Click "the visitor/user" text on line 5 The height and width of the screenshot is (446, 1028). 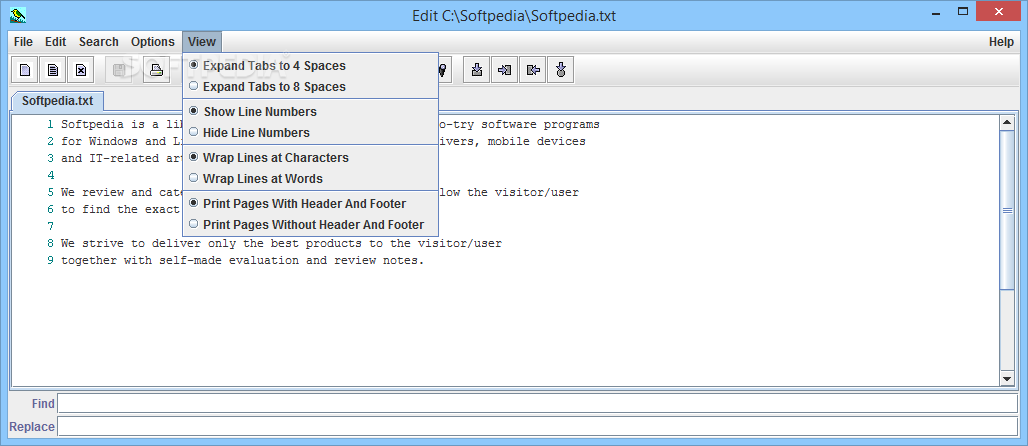pos(523,192)
